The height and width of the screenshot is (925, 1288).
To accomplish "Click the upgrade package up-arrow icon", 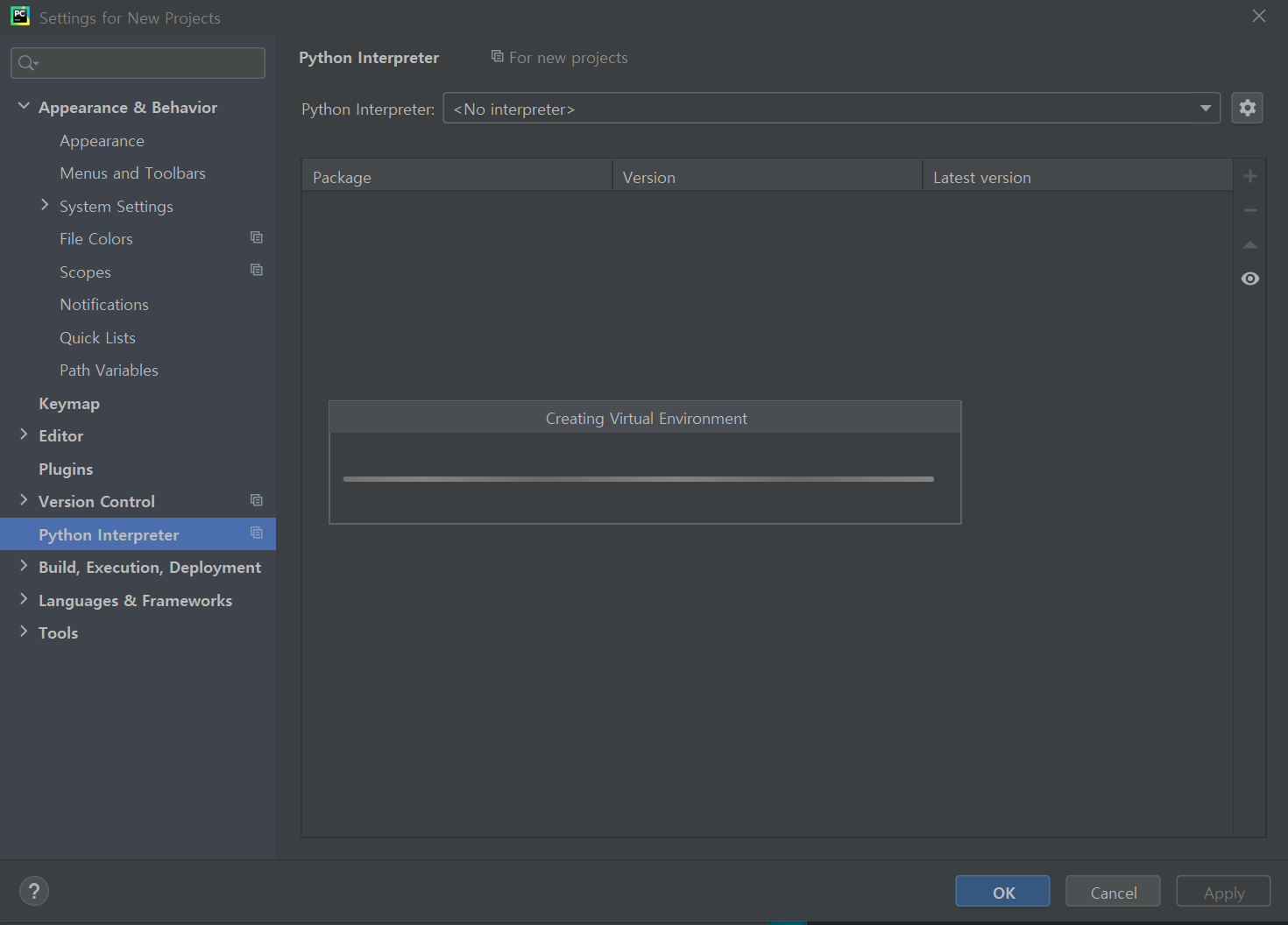I will click(1250, 244).
